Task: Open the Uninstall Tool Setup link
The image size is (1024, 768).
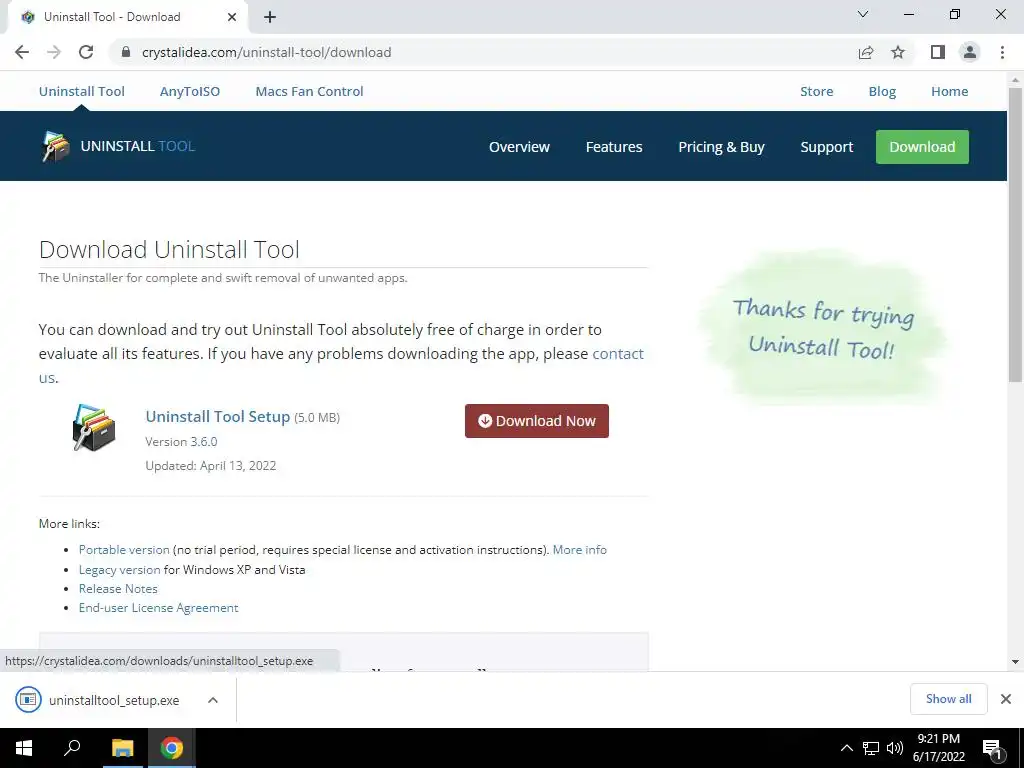Action: click(x=217, y=417)
